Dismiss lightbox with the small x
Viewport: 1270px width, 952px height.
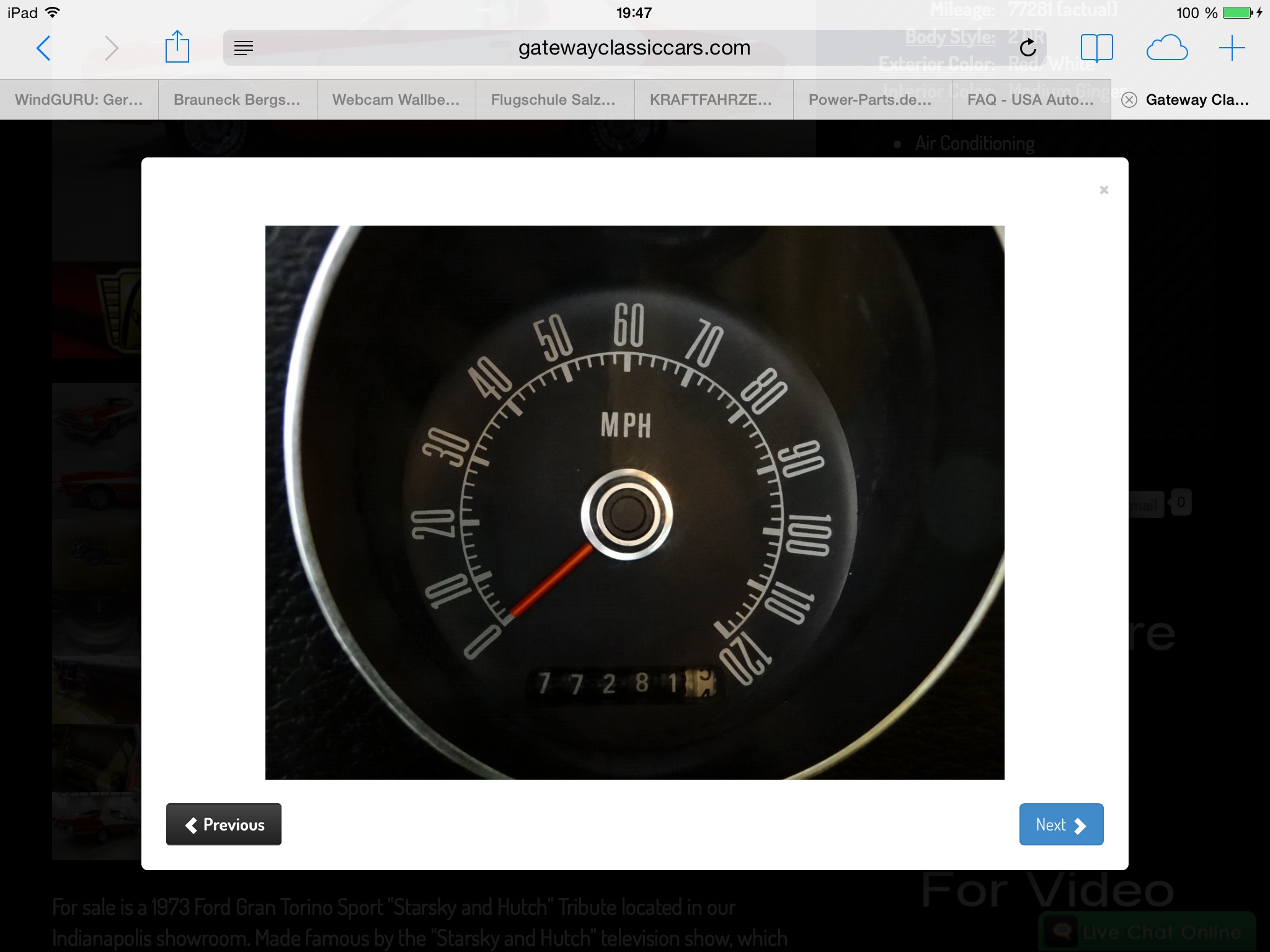pos(1104,190)
